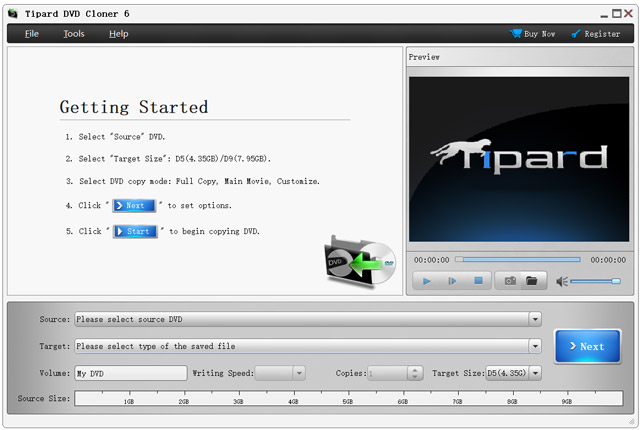
Task: Expand the Source DVD dropdown arrow
Action: click(535, 319)
